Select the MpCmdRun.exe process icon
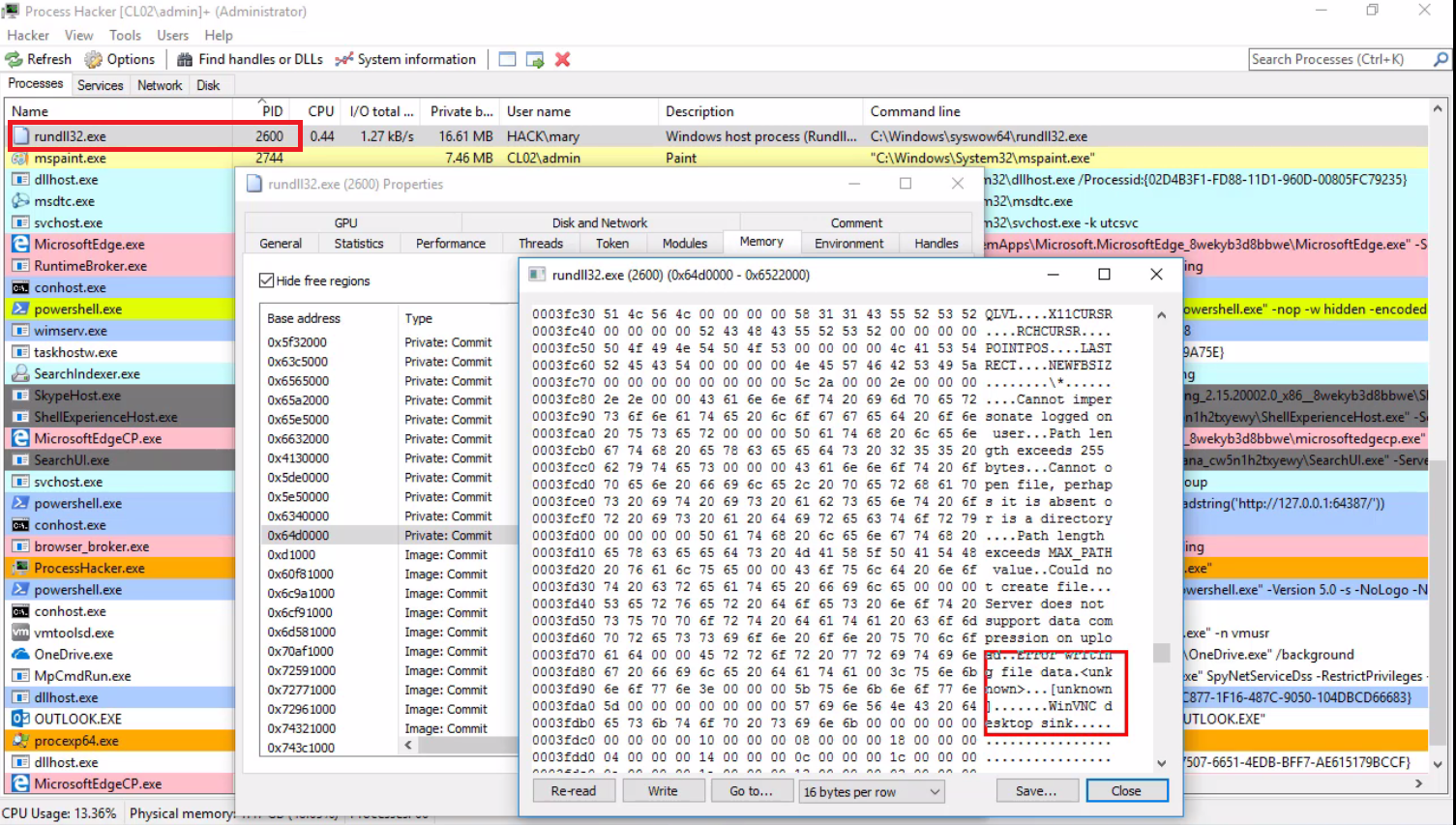Image resolution: width=1456 pixels, height=825 pixels. pyautogui.click(x=20, y=676)
